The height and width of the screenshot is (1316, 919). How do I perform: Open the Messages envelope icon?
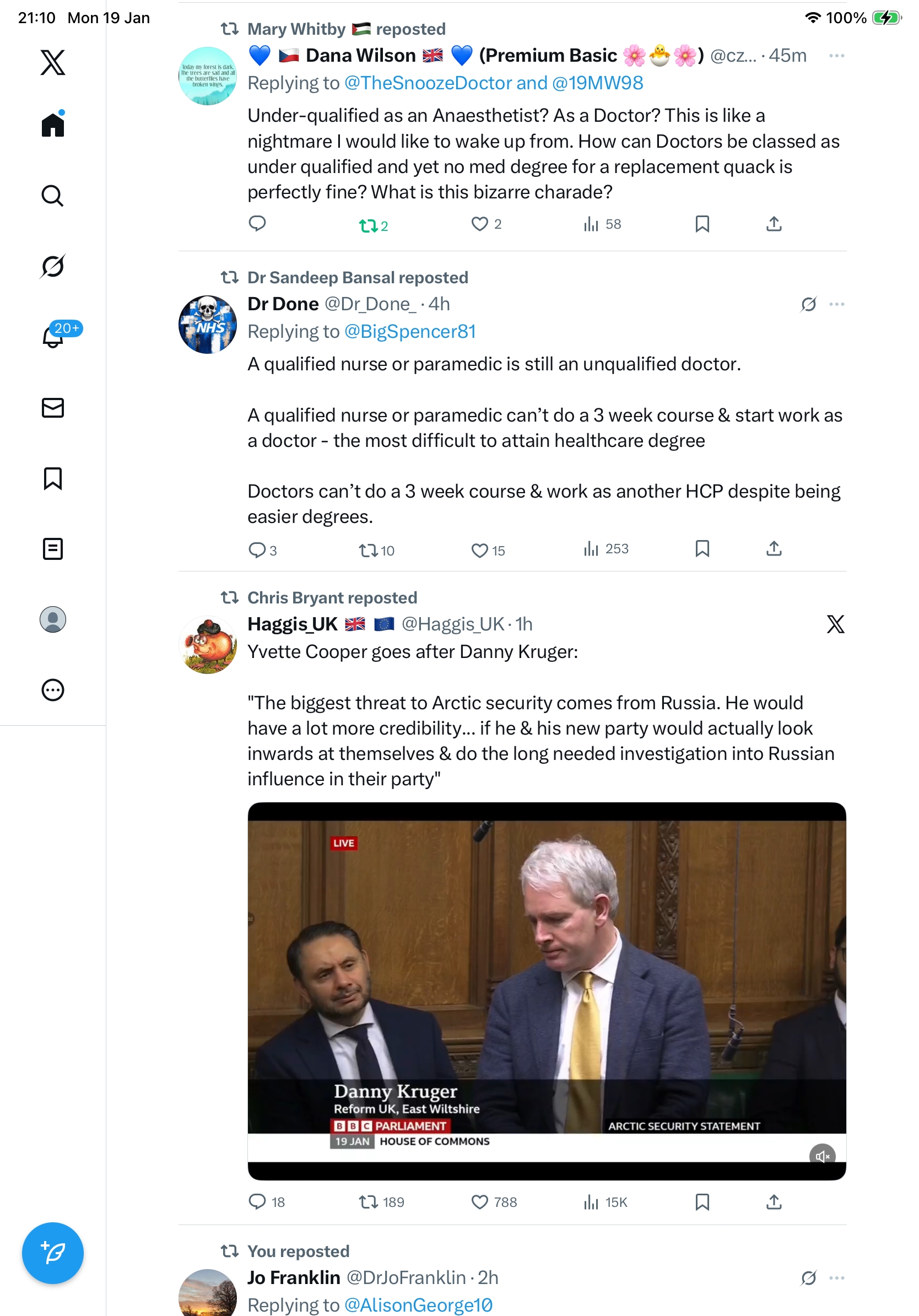(x=52, y=408)
